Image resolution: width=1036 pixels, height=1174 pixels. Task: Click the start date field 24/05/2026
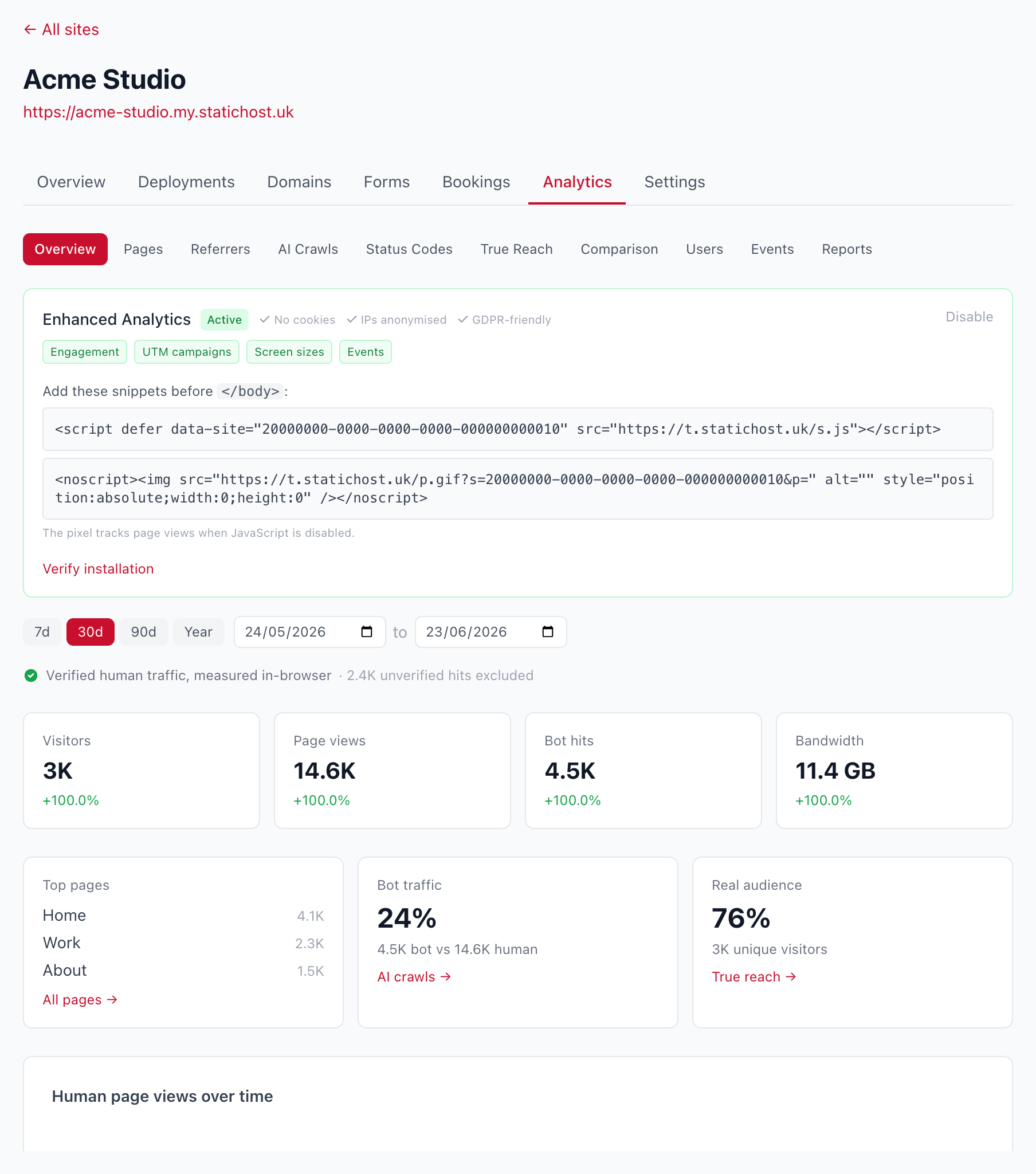309,632
